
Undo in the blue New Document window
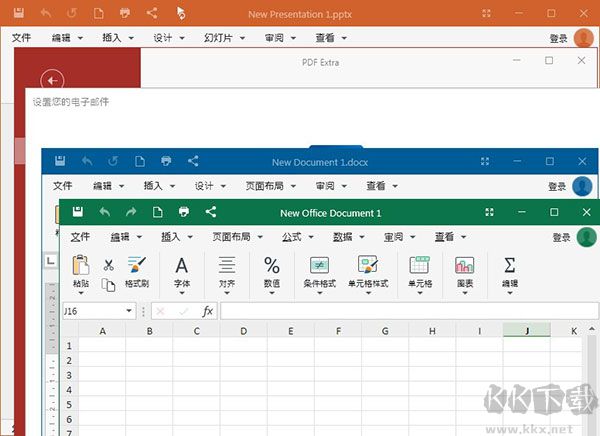coord(87,161)
